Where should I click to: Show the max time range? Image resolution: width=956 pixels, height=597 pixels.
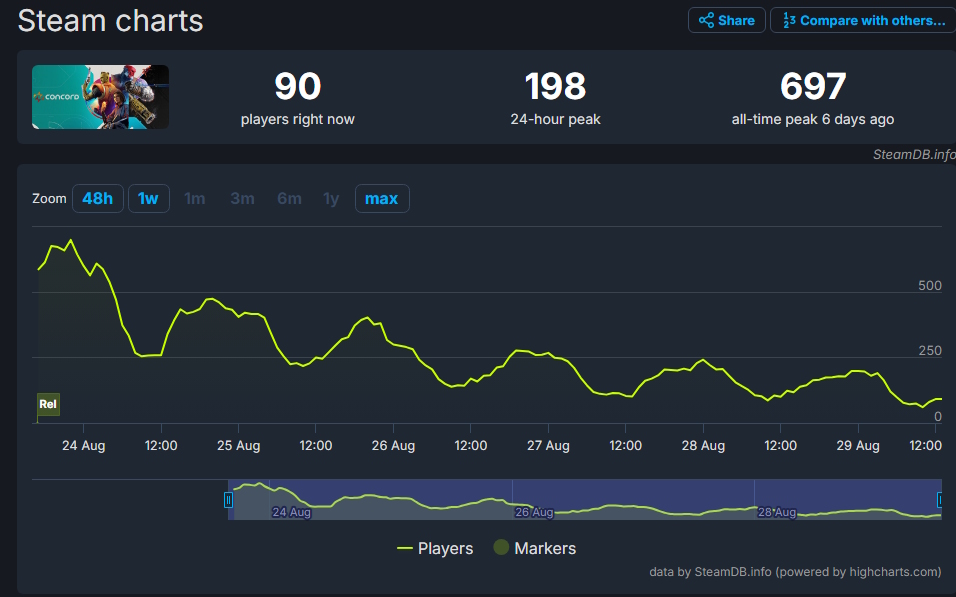coord(381,198)
